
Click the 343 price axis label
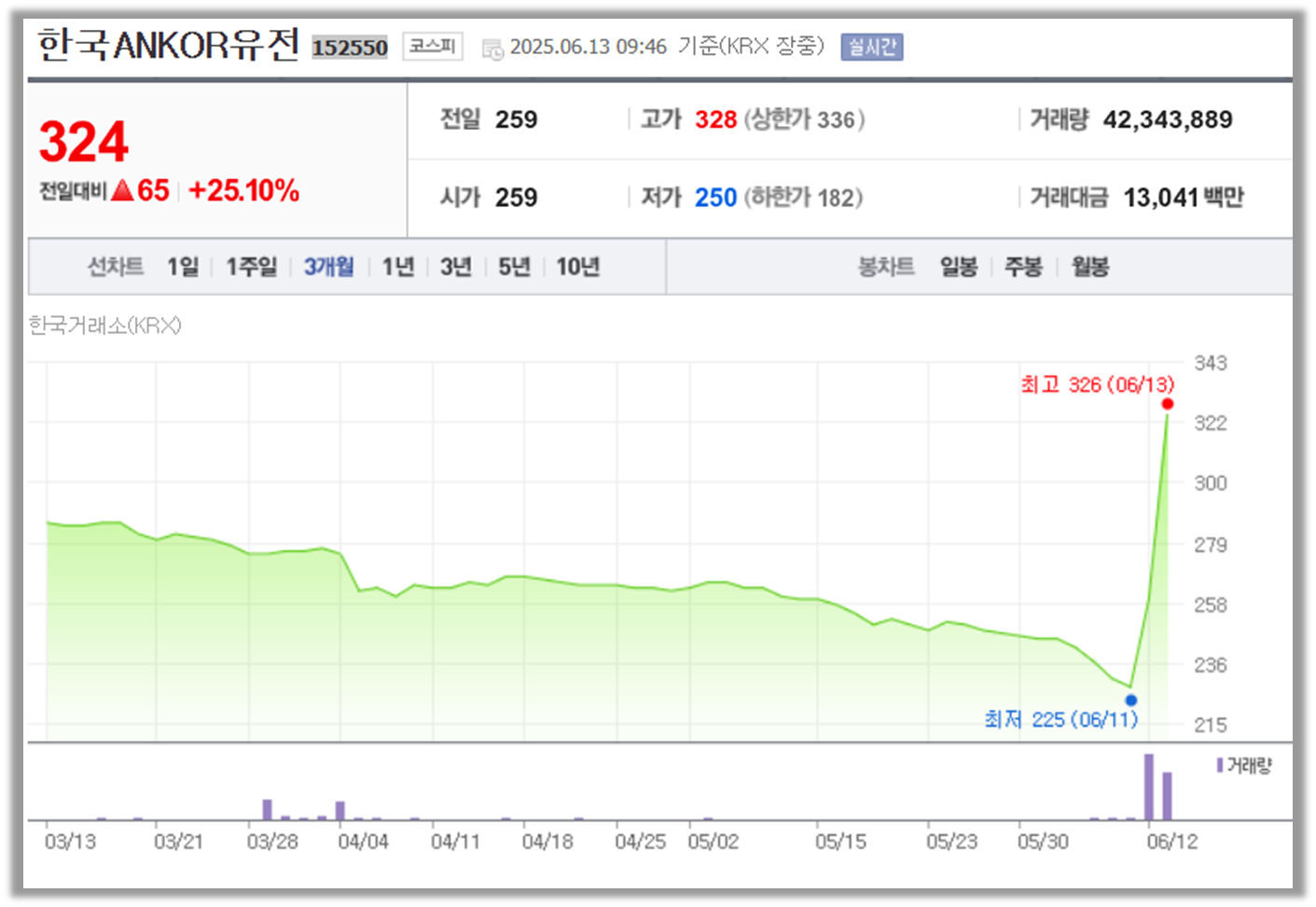click(x=1211, y=363)
